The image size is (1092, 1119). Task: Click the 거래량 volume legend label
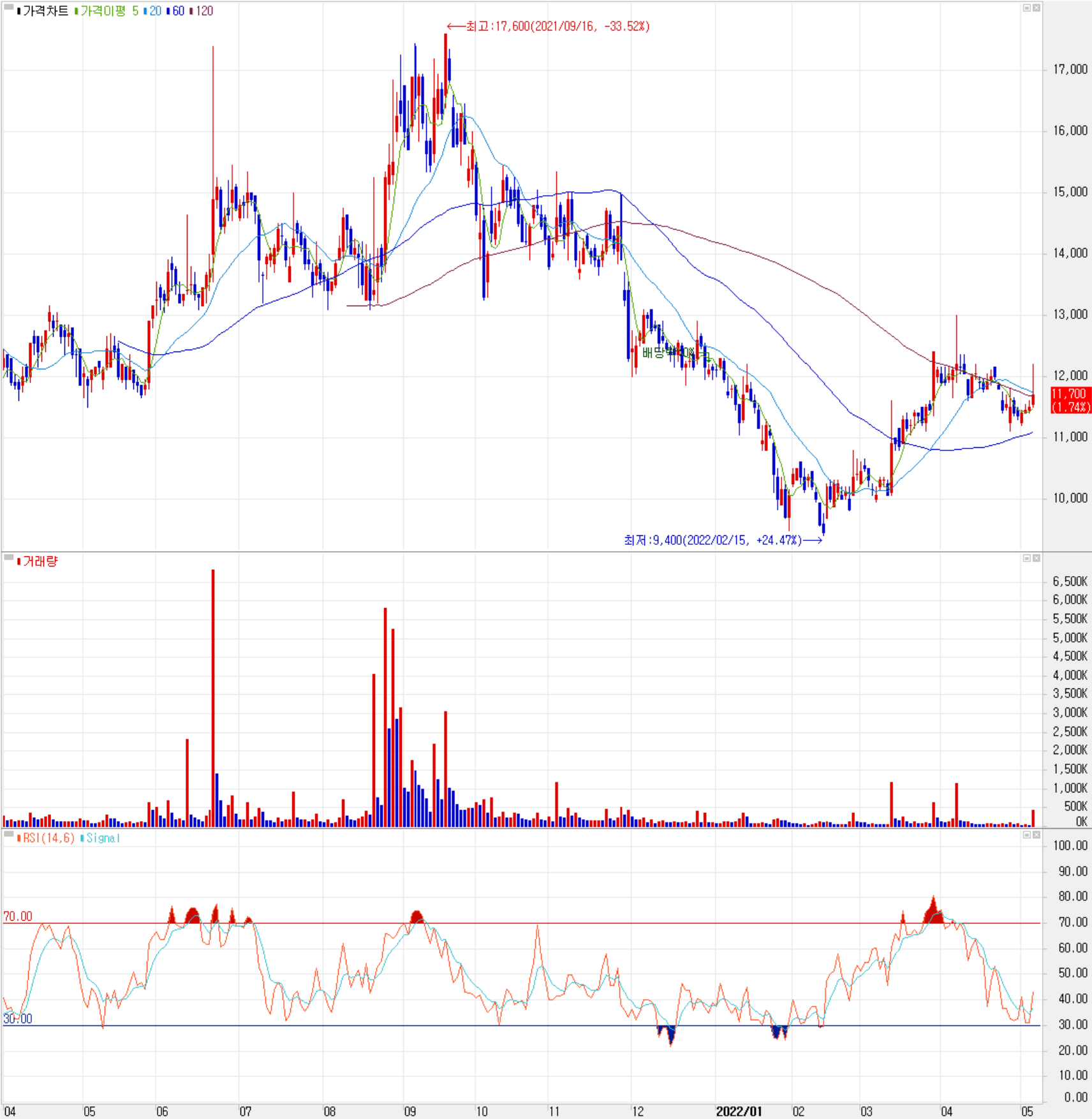(38, 561)
